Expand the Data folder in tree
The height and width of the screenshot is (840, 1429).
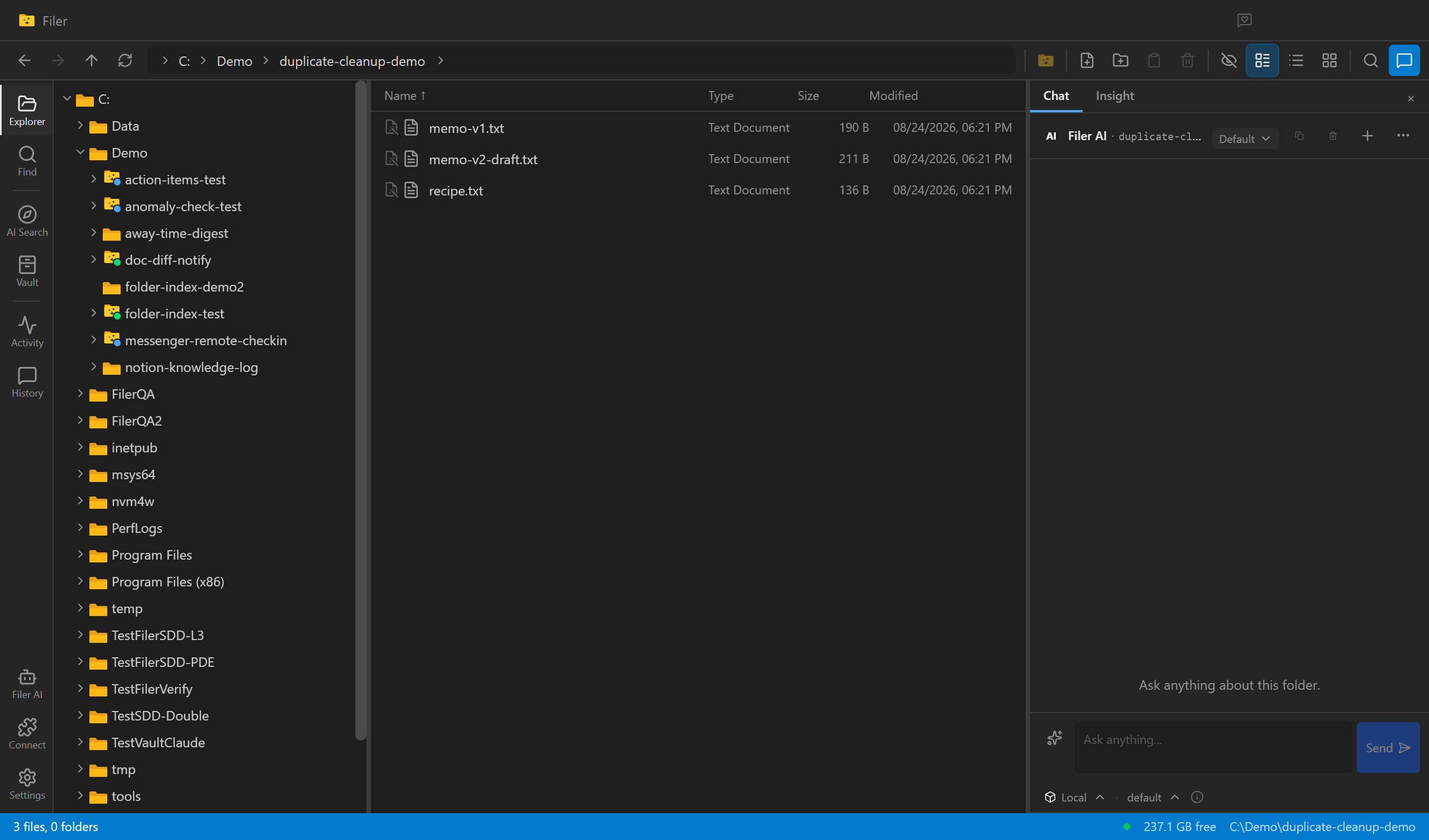coord(80,125)
